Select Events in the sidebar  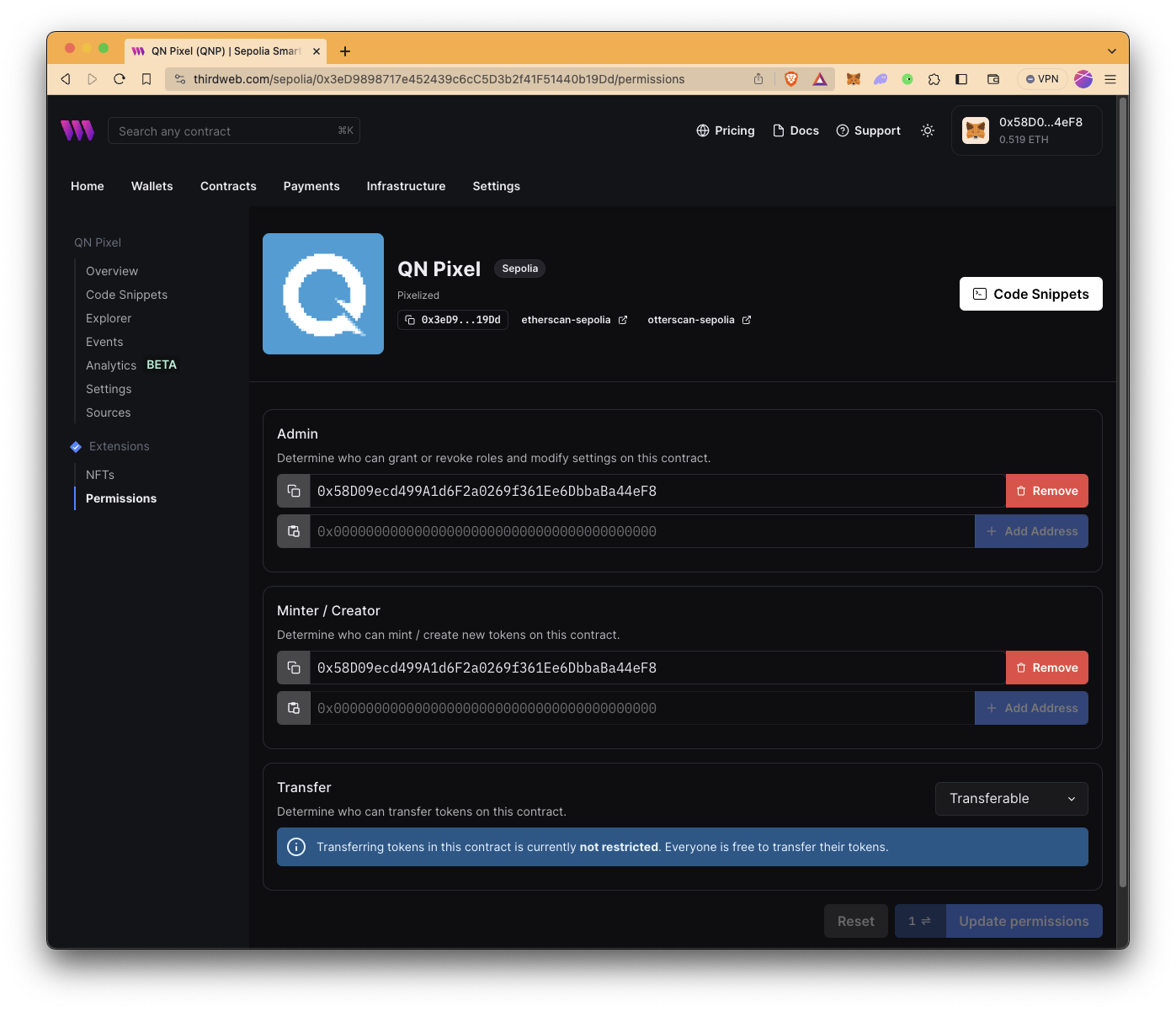(104, 342)
